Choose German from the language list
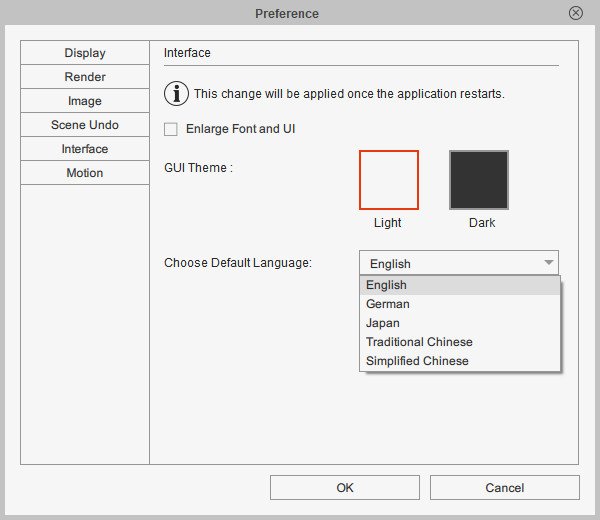The height and width of the screenshot is (520, 600). [x=388, y=304]
